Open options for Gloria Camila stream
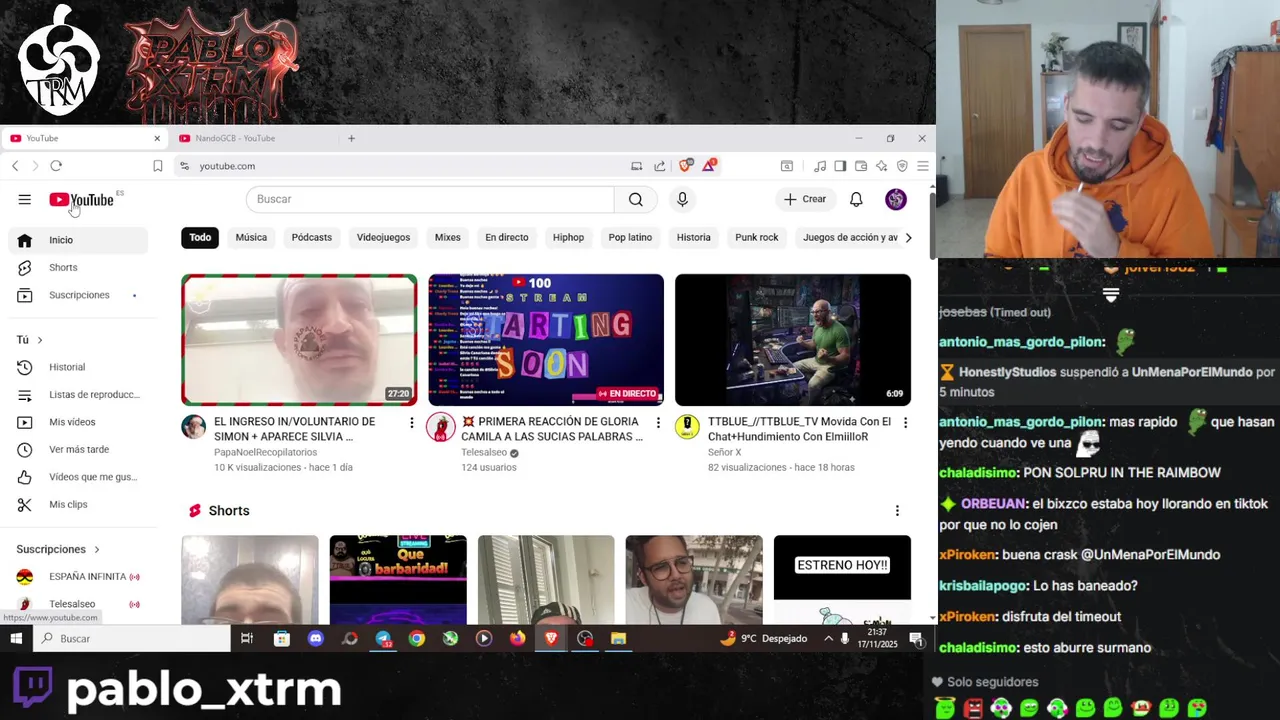The height and width of the screenshot is (720, 1280). [658, 423]
